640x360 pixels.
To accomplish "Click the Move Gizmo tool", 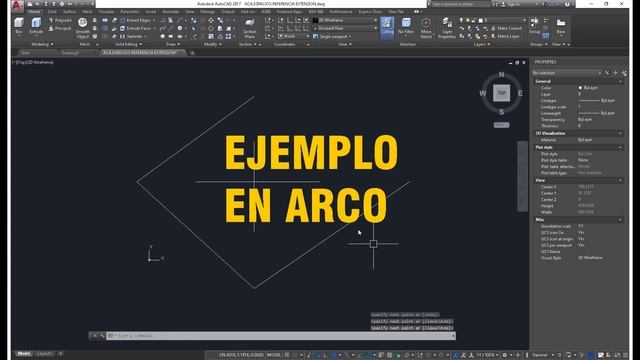I will (x=426, y=28).
